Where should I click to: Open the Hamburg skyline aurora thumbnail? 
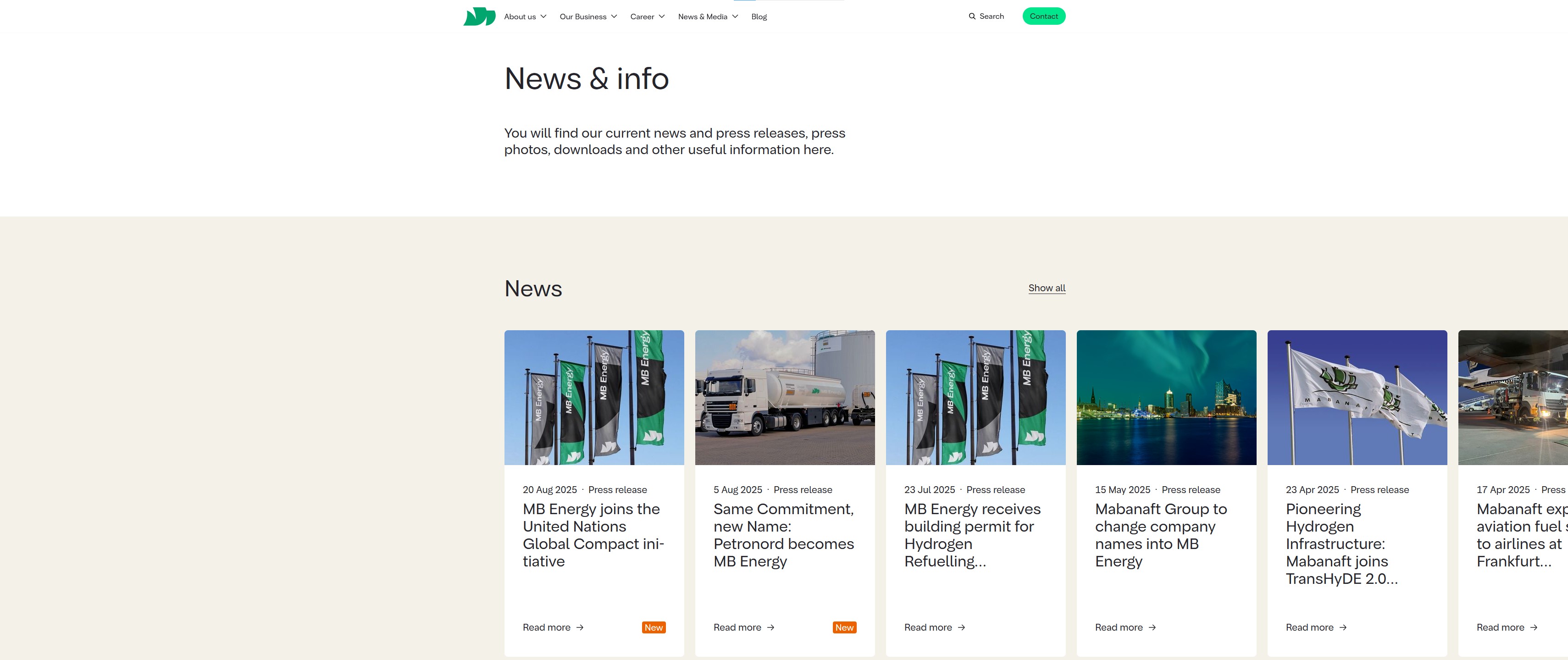pyautogui.click(x=1166, y=398)
